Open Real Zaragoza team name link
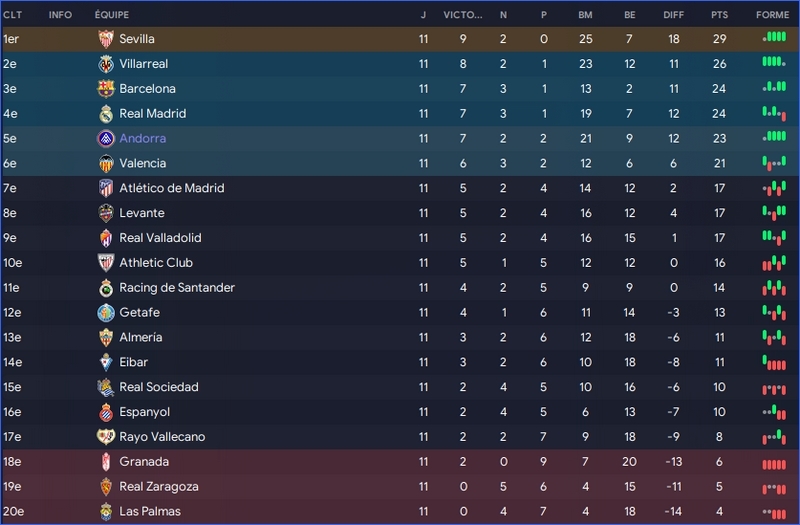800x525 pixels. (x=159, y=487)
